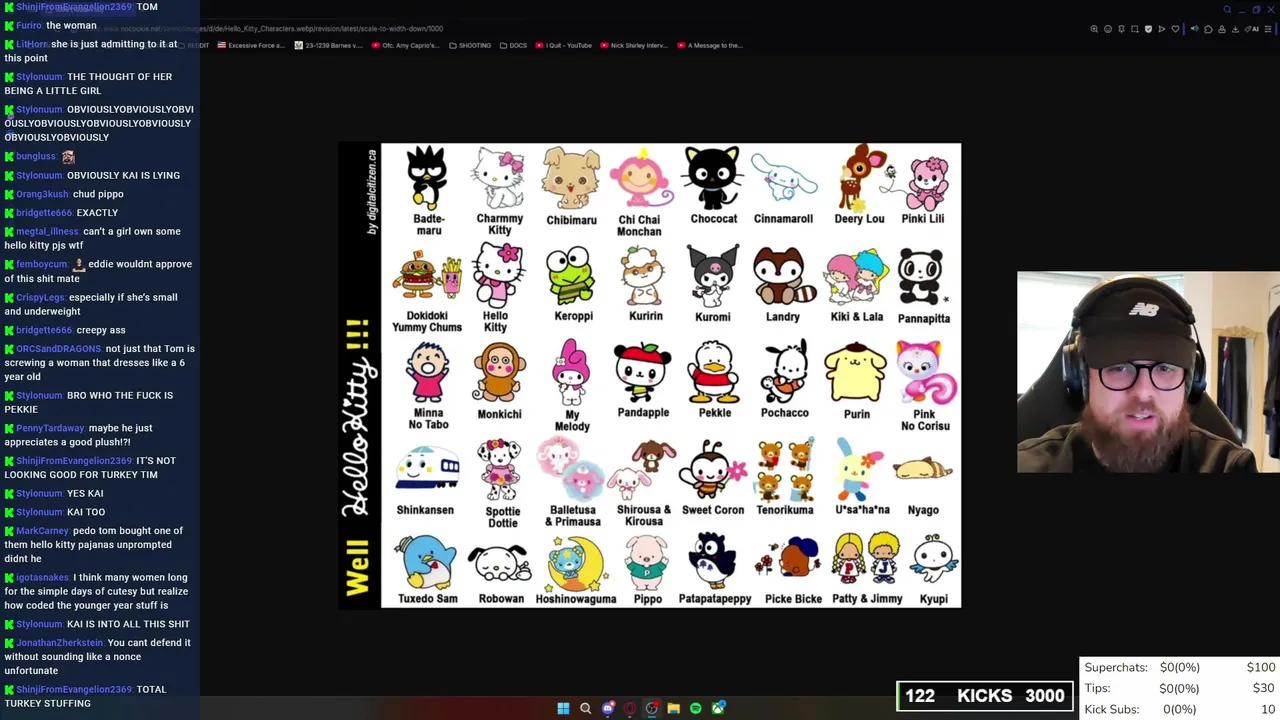
Task: Open taskbar Search magnifier
Action: (x=585, y=708)
